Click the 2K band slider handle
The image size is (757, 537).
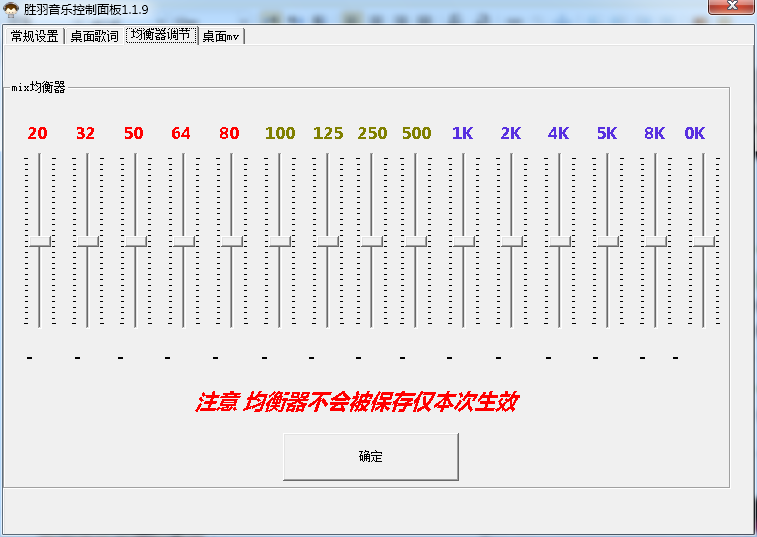[511, 241]
